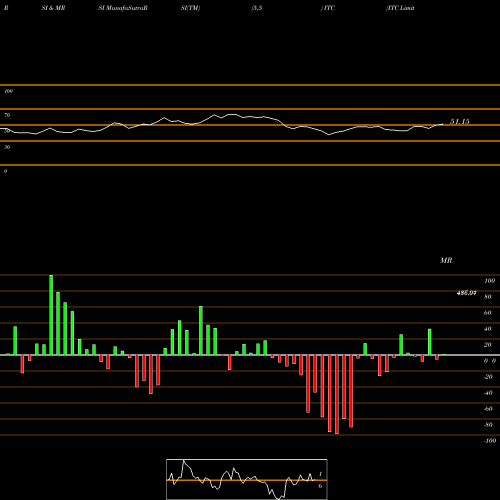This screenshot has width=500, height=500.
Task: Click the white RSI line near its 51.15 endpoint
Action: pyautogui.click(x=441, y=124)
